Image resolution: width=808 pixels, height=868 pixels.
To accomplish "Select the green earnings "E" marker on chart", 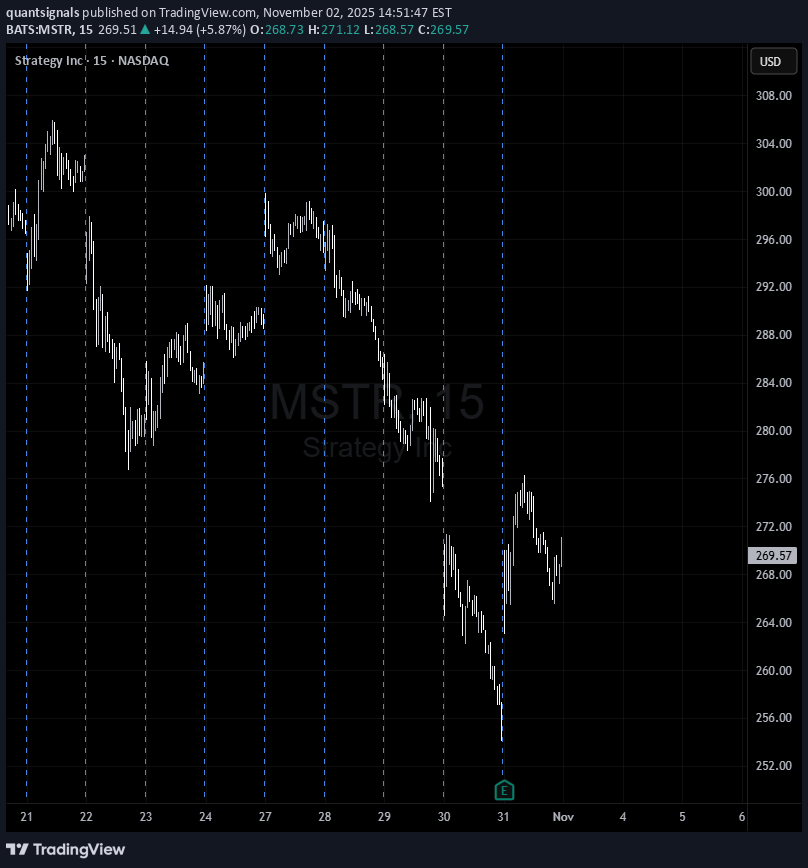I will [504, 789].
